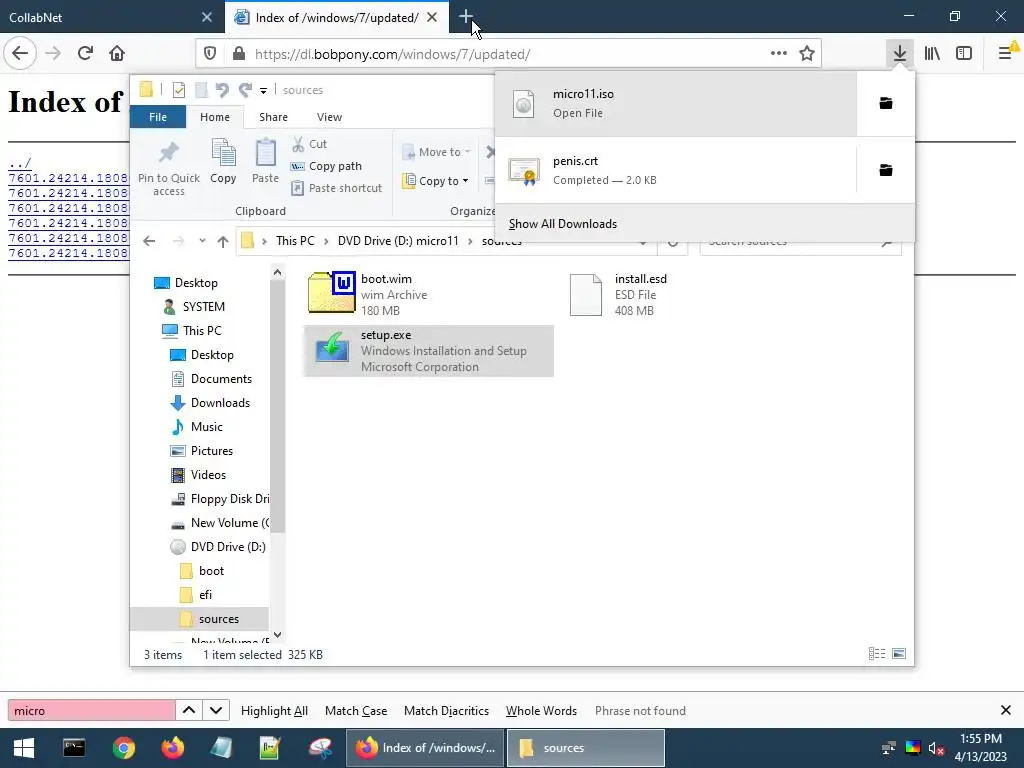Image resolution: width=1024 pixels, height=768 pixels.
Task: Click DVD Drive (D:) micro11 breadcrumb
Action: tap(398, 241)
